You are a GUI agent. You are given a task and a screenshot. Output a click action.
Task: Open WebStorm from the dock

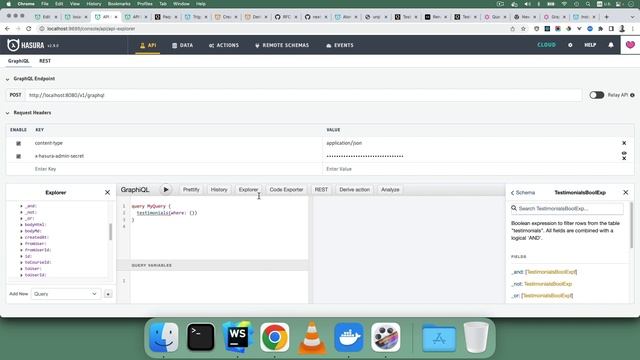pos(238,337)
